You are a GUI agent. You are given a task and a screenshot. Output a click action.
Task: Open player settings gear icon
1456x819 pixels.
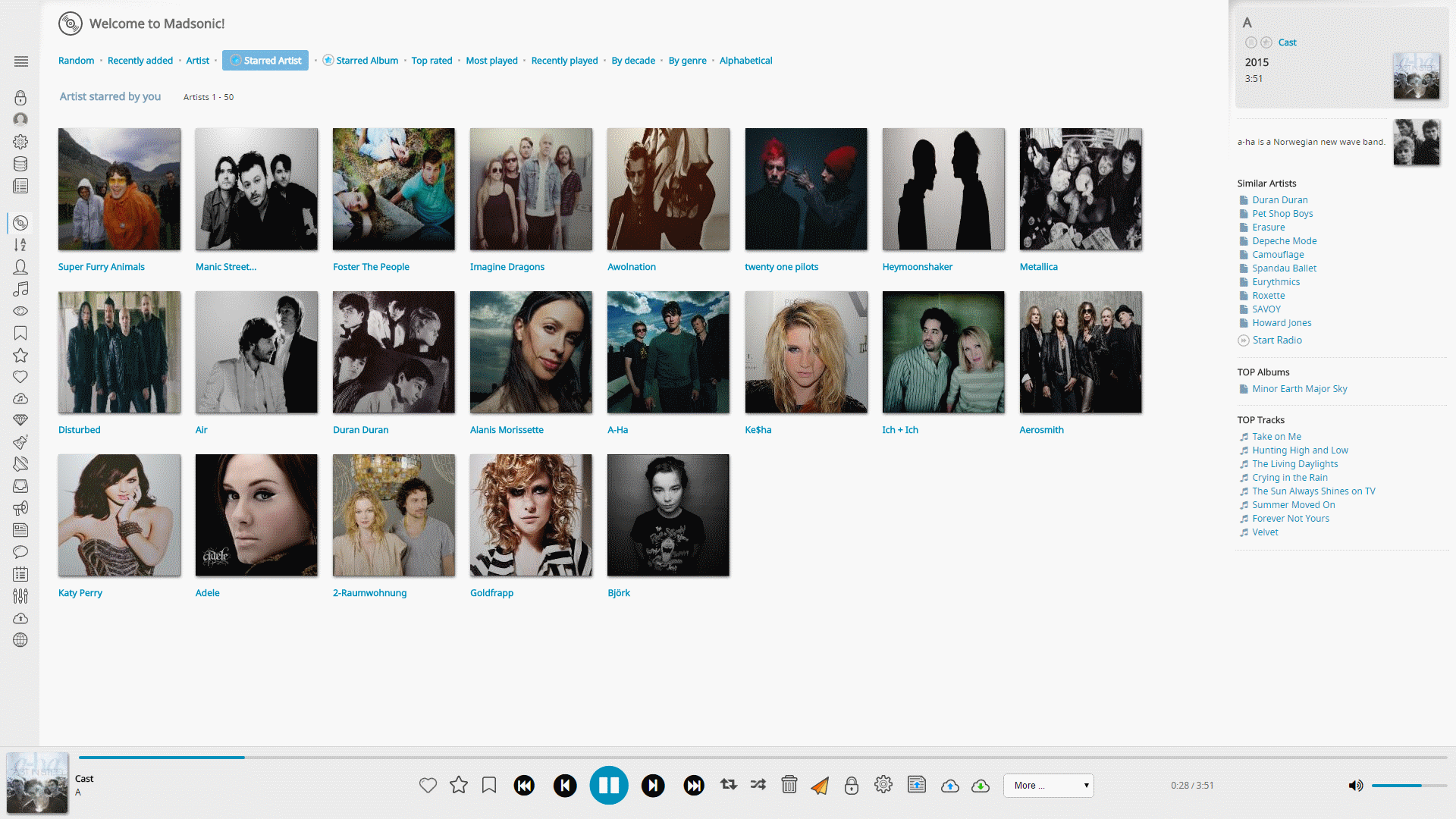883,785
